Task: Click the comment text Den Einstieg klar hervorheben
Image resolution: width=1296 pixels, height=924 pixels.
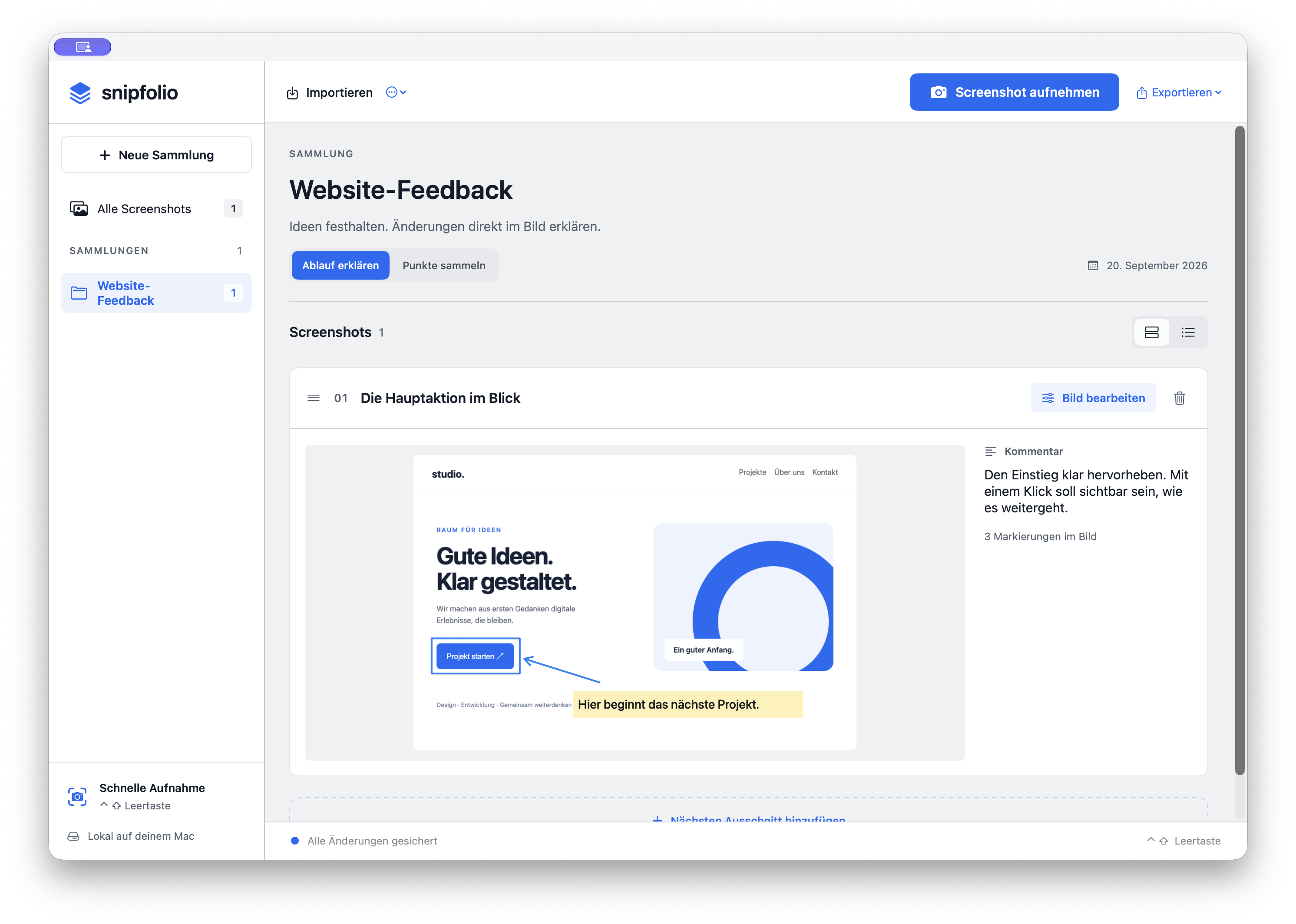Action: tap(1086, 492)
